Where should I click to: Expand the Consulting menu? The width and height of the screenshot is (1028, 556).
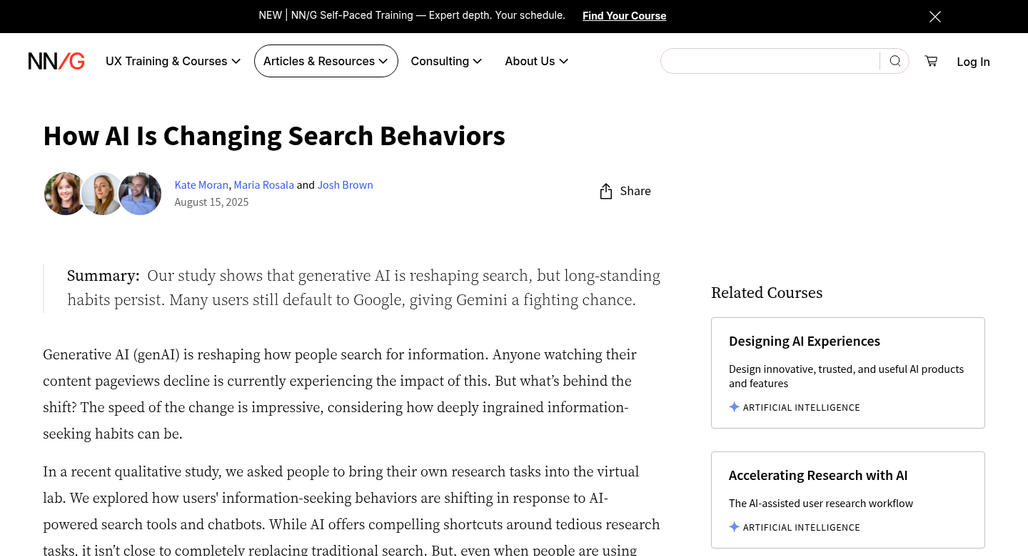pos(446,61)
